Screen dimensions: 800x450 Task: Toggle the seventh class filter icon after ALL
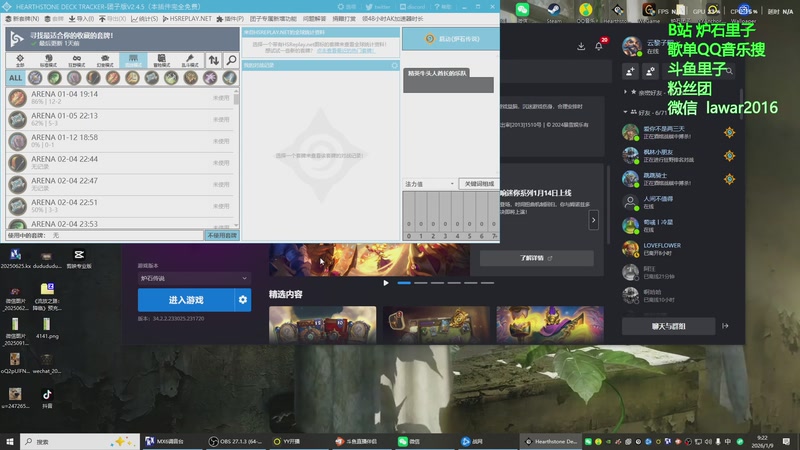pyautogui.click(x=152, y=78)
